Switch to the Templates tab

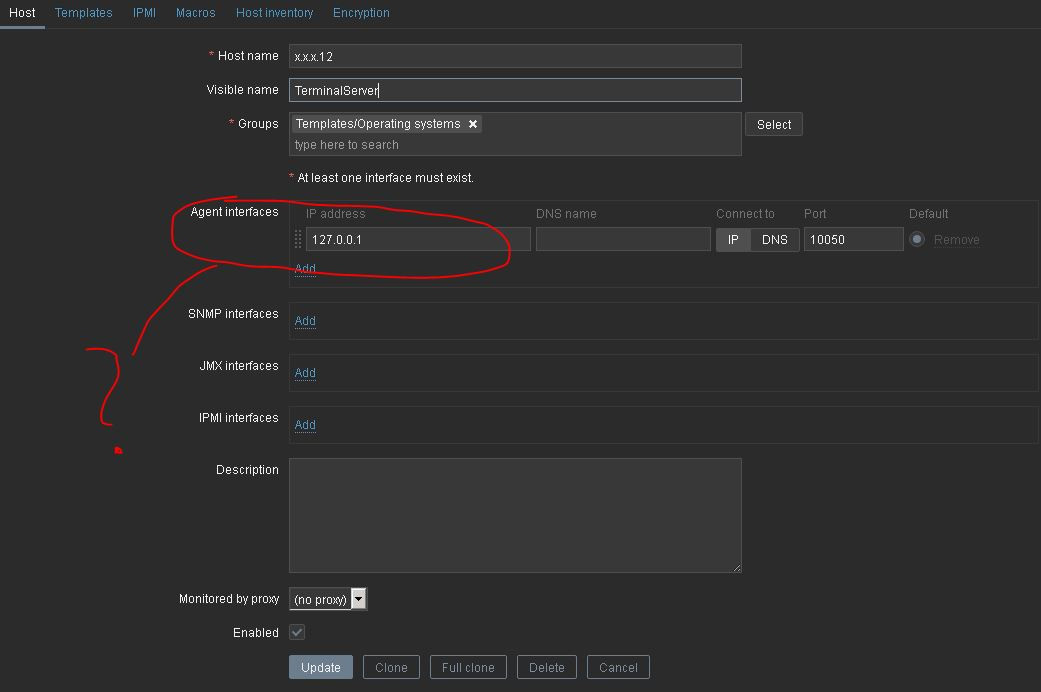[x=83, y=12]
